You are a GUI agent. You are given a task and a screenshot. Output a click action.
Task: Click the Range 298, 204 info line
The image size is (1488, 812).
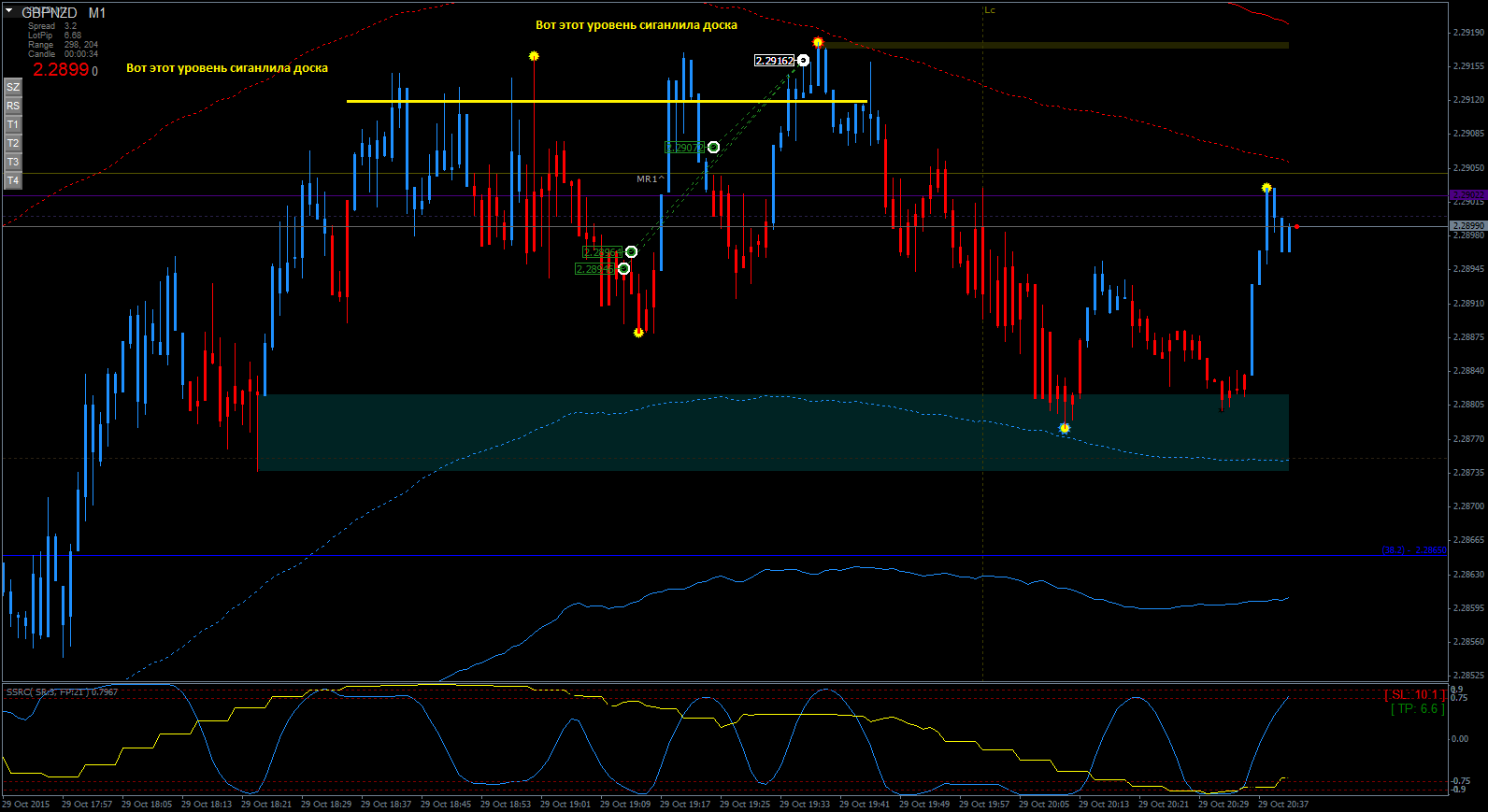pos(63,45)
